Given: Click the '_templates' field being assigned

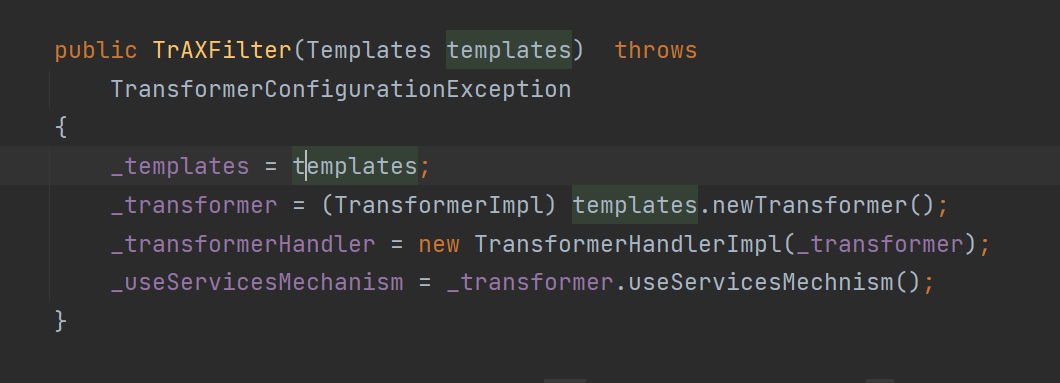Looking at the screenshot, I should (x=180, y=166).
